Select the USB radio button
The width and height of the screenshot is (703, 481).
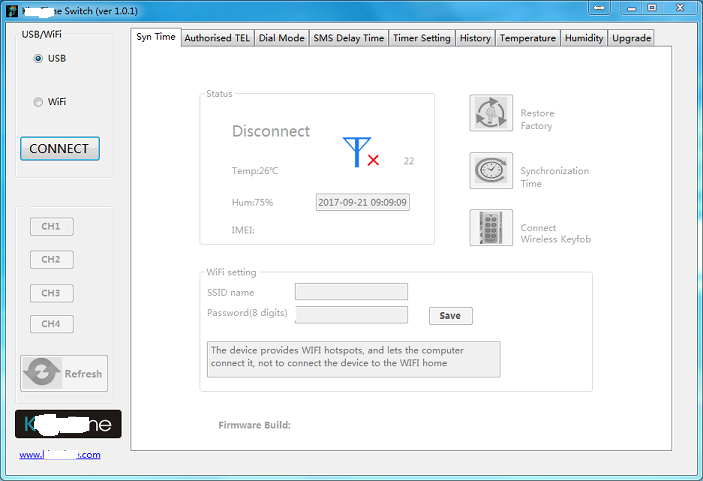click(39, 58)
